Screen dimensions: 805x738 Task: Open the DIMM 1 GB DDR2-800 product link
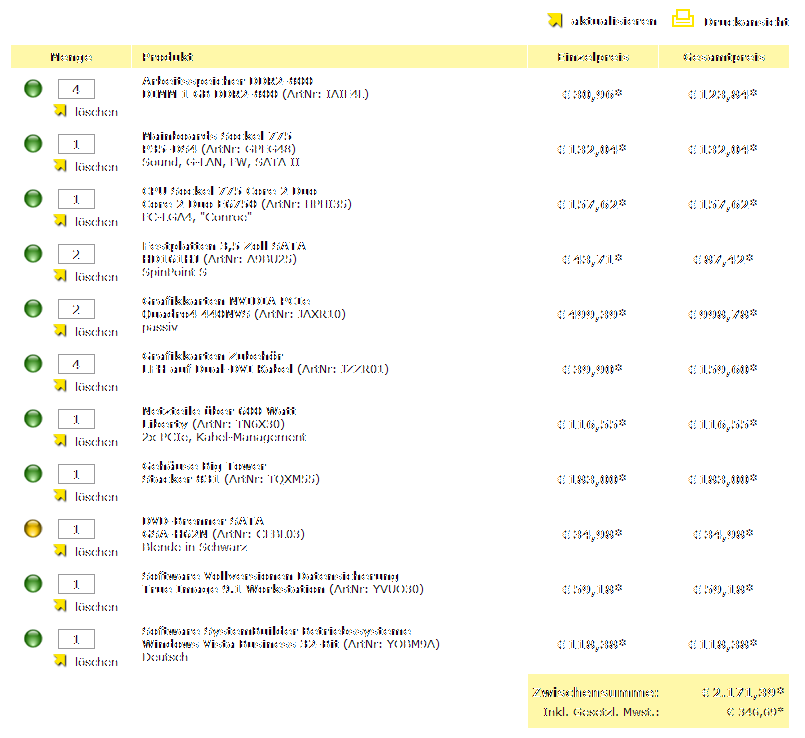(210, 95)
